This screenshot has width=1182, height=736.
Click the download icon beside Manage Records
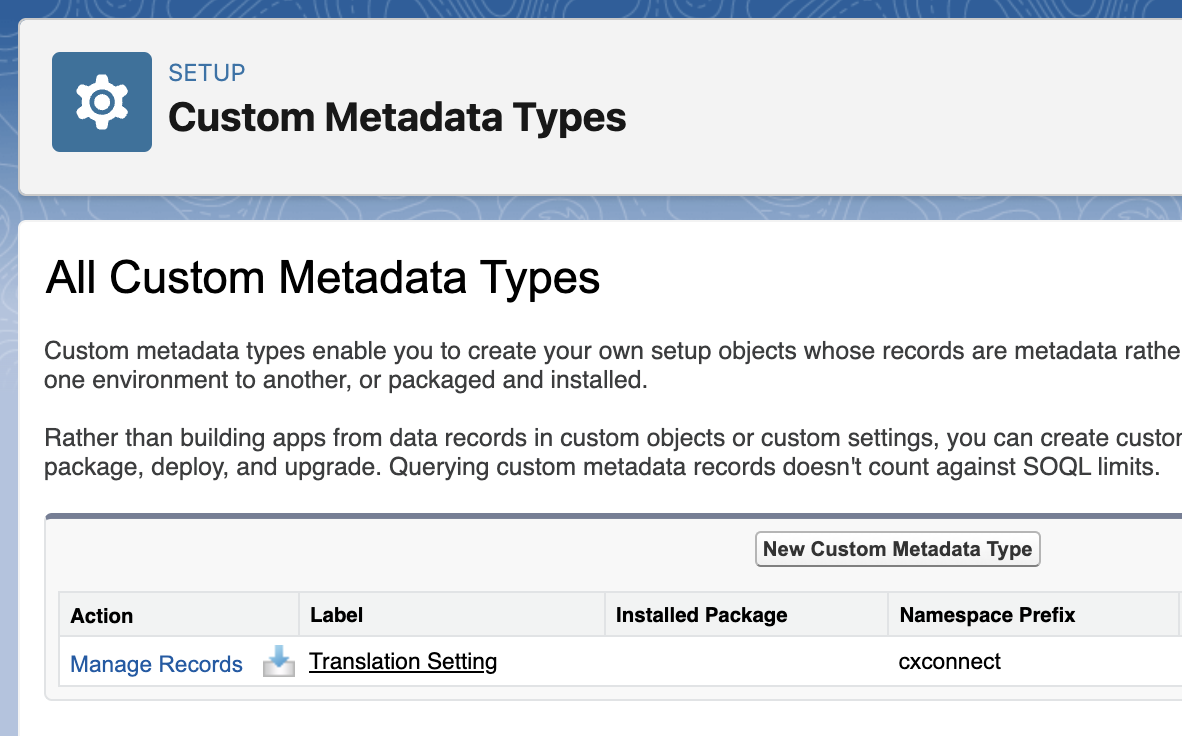[278, 662]
